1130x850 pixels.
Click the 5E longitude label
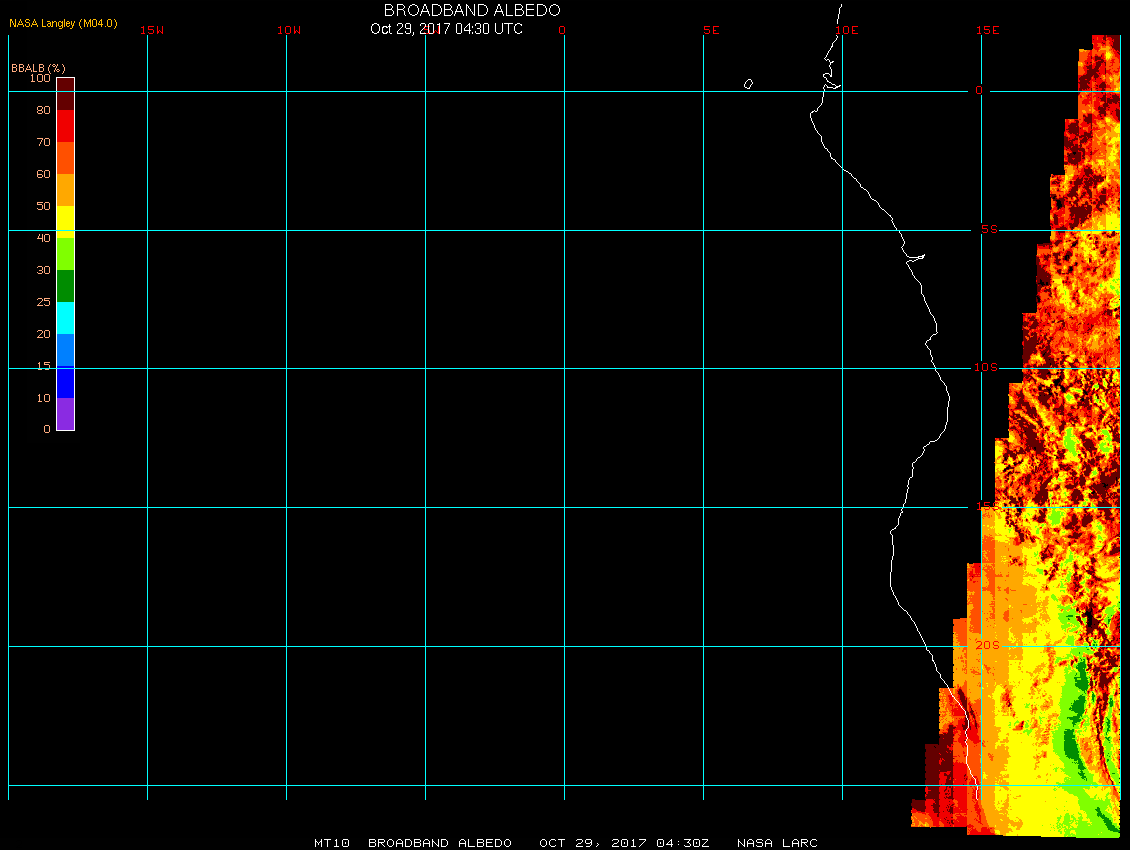(711, 30)
